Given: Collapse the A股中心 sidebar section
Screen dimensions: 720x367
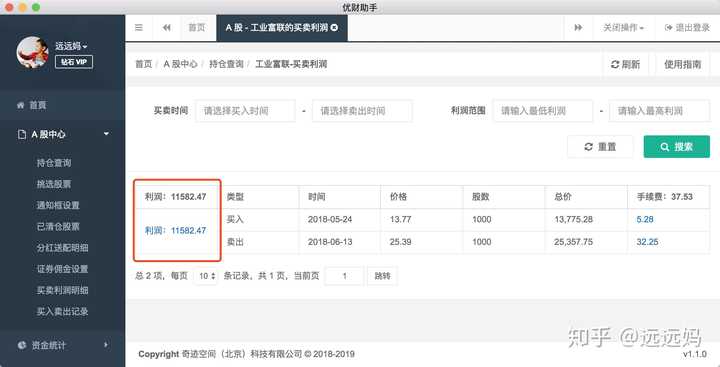Looking at the screenshot, I should [62, 135].
